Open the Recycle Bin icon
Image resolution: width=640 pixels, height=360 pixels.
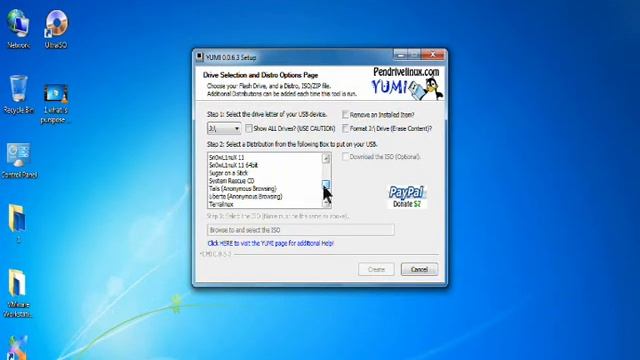(x=18, y=94)
